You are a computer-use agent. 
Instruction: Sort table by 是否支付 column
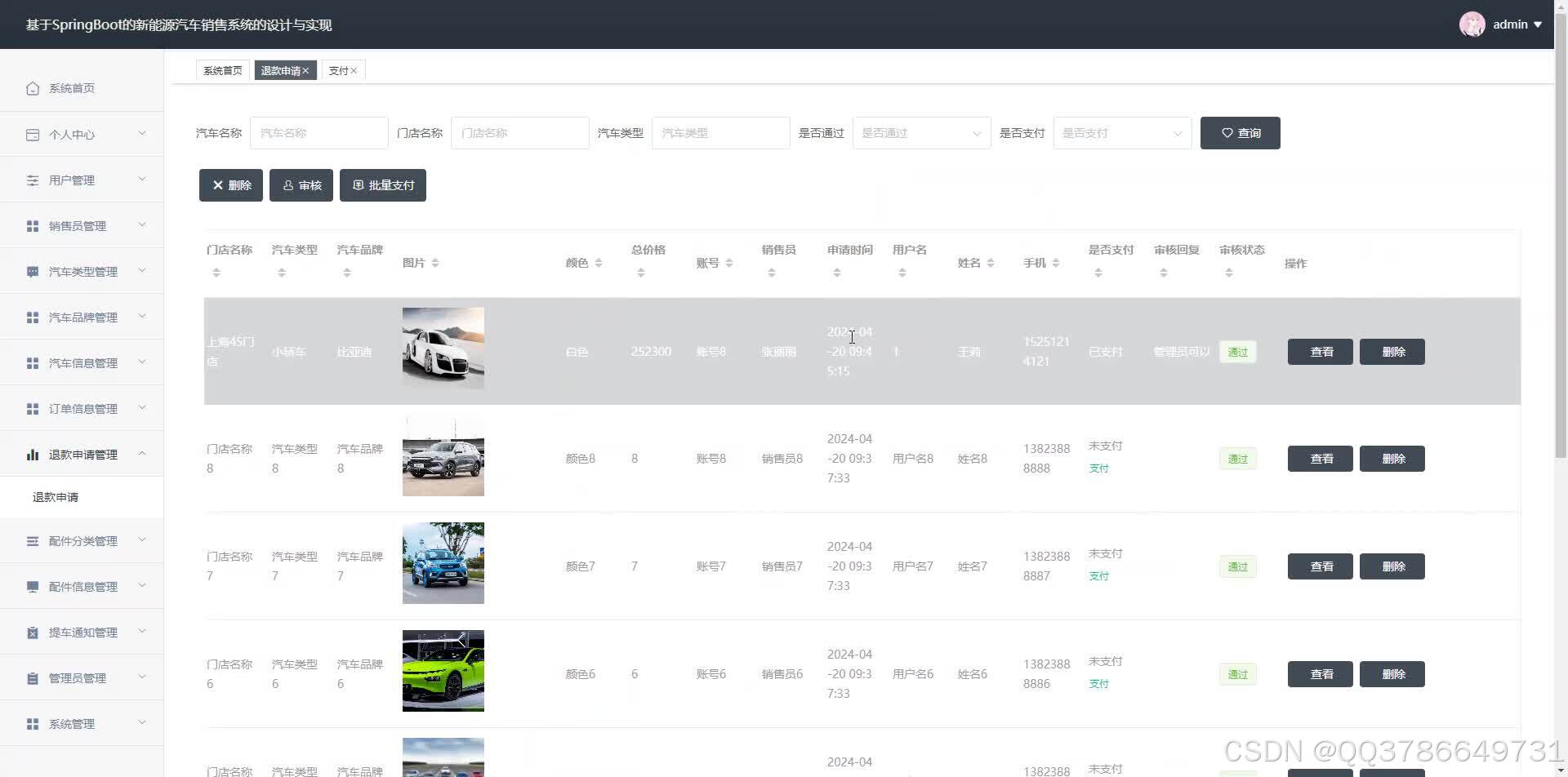[x=1098, y=273]
